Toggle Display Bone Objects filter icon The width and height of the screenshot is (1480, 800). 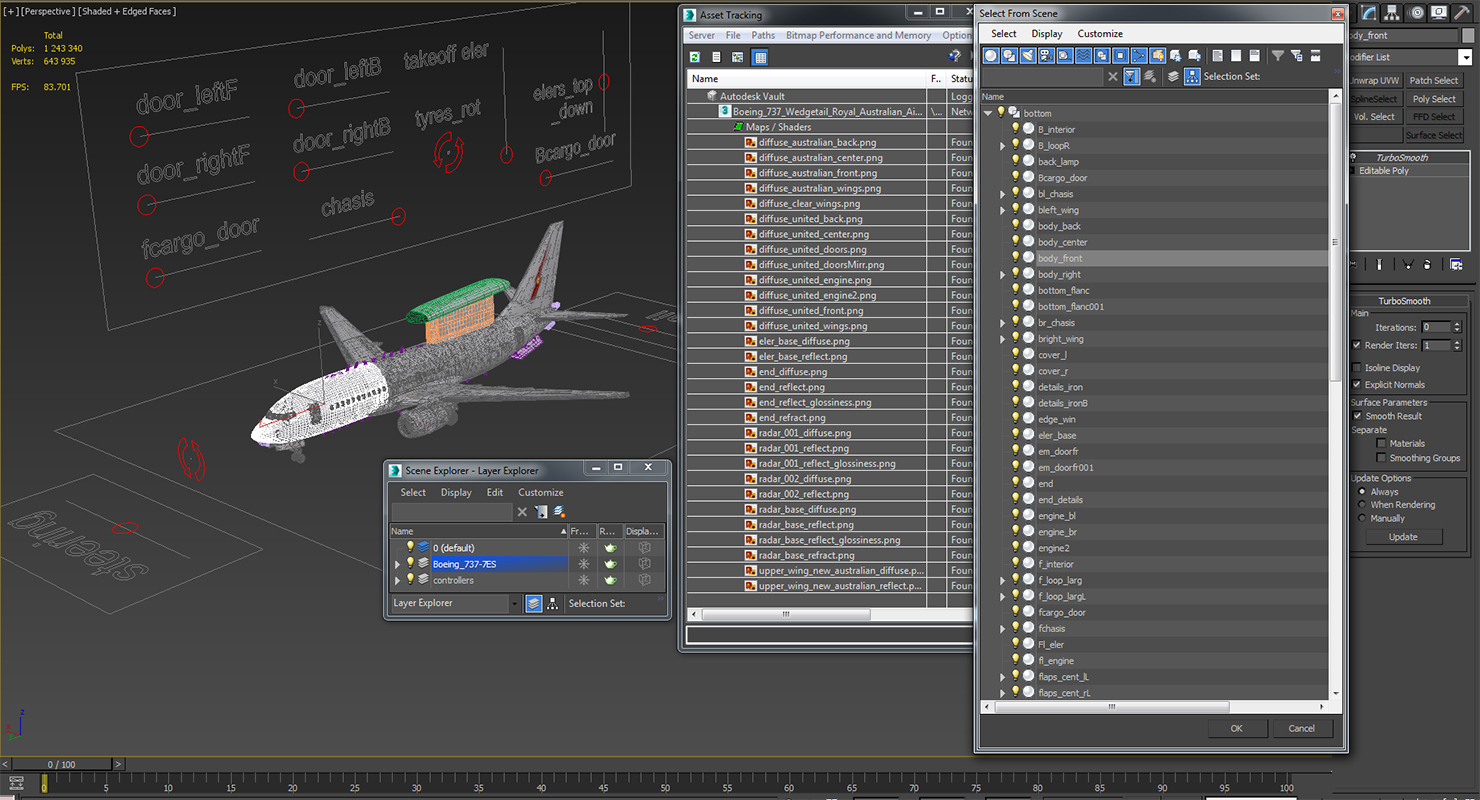pos(1139,56)
